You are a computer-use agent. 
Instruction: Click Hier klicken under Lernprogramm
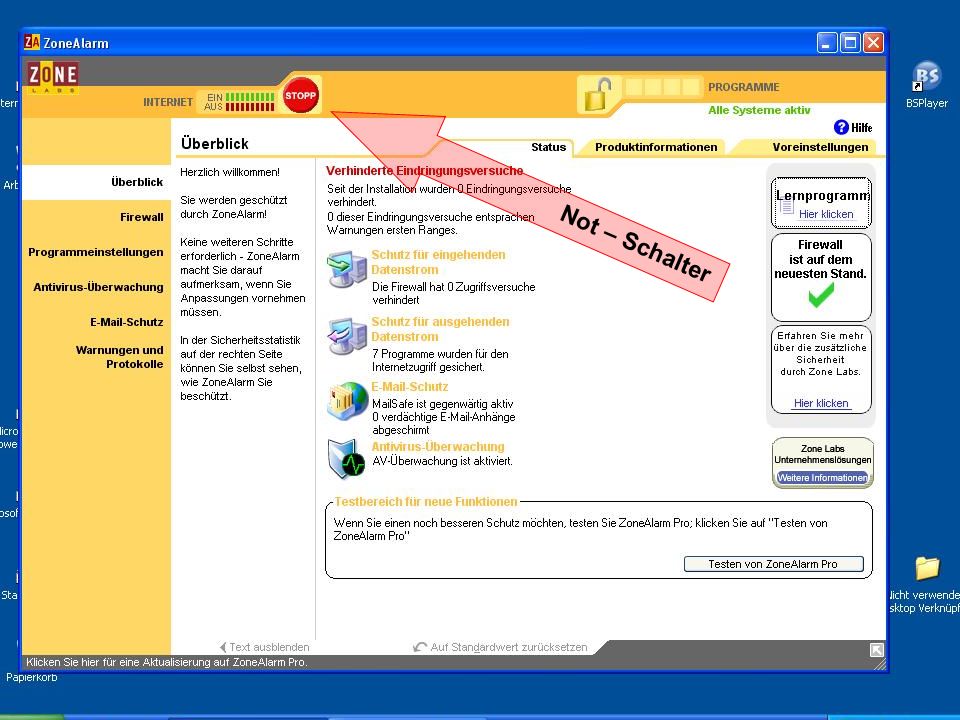pos(825,214)
